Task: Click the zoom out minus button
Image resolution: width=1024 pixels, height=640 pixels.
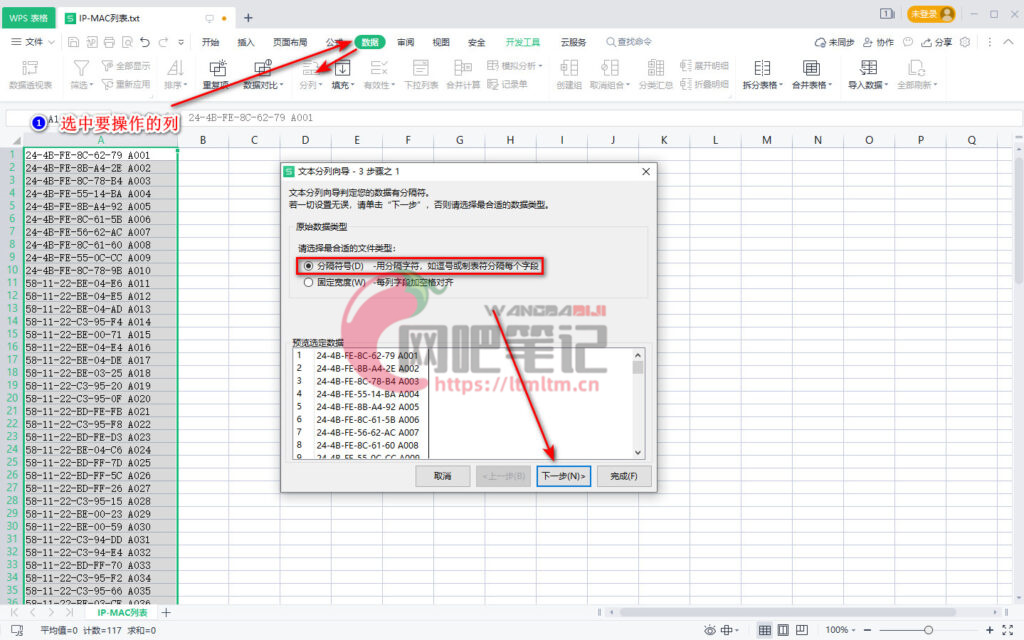Action: coord(867,630)
